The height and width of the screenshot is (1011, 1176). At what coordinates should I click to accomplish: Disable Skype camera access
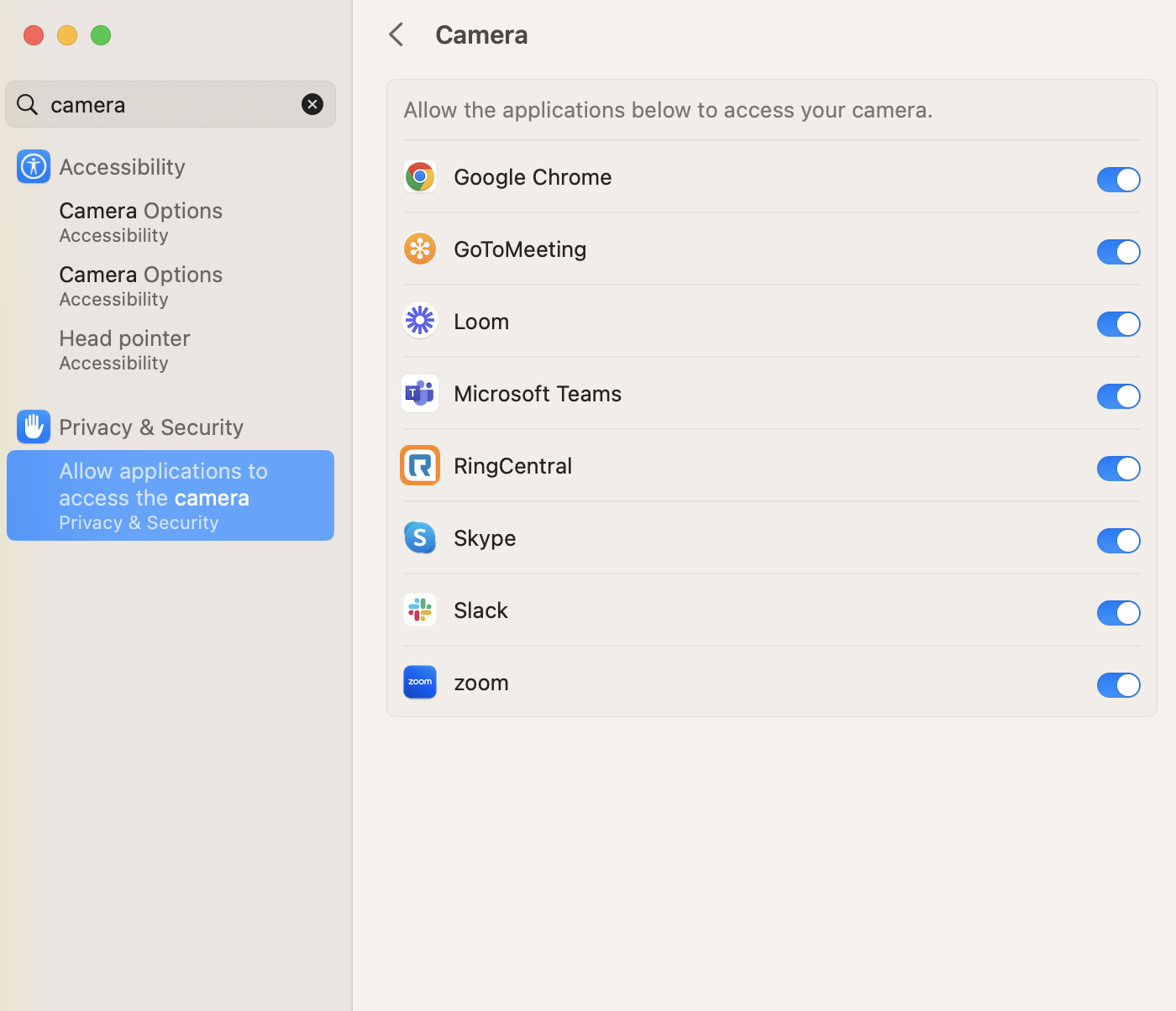click(x=1119, y=540)
